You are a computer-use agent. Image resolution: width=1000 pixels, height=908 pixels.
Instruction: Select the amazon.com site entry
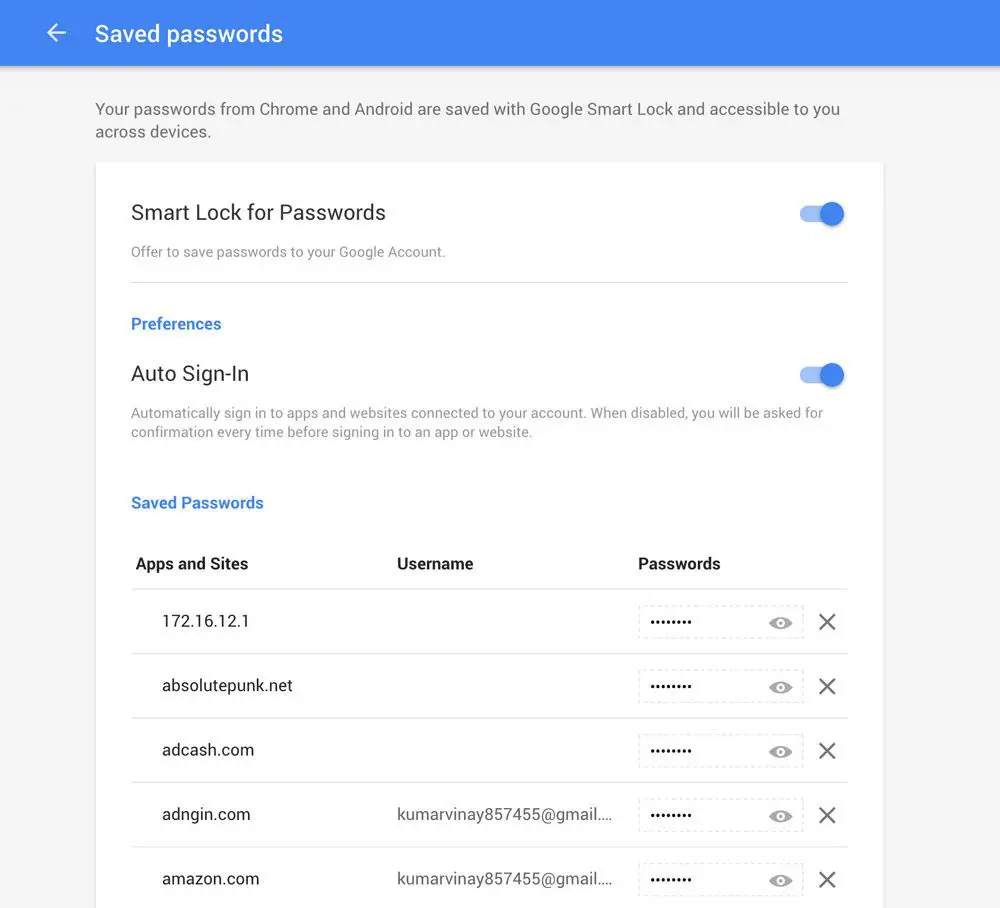210,879
